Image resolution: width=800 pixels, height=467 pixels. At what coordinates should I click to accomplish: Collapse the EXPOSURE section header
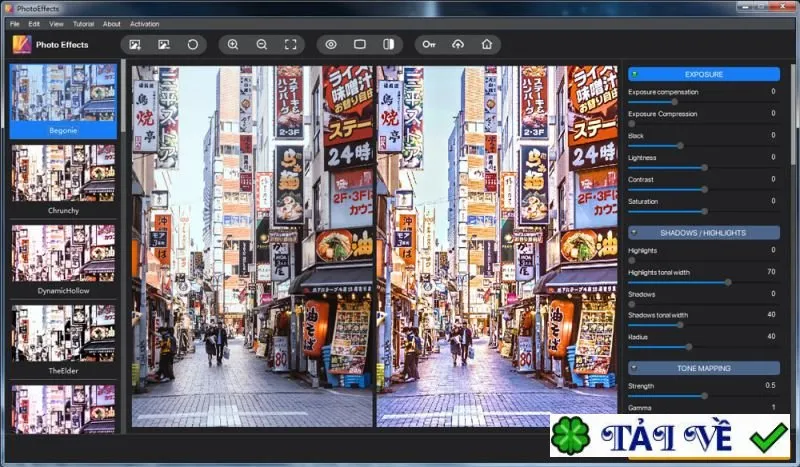[704, 74]
